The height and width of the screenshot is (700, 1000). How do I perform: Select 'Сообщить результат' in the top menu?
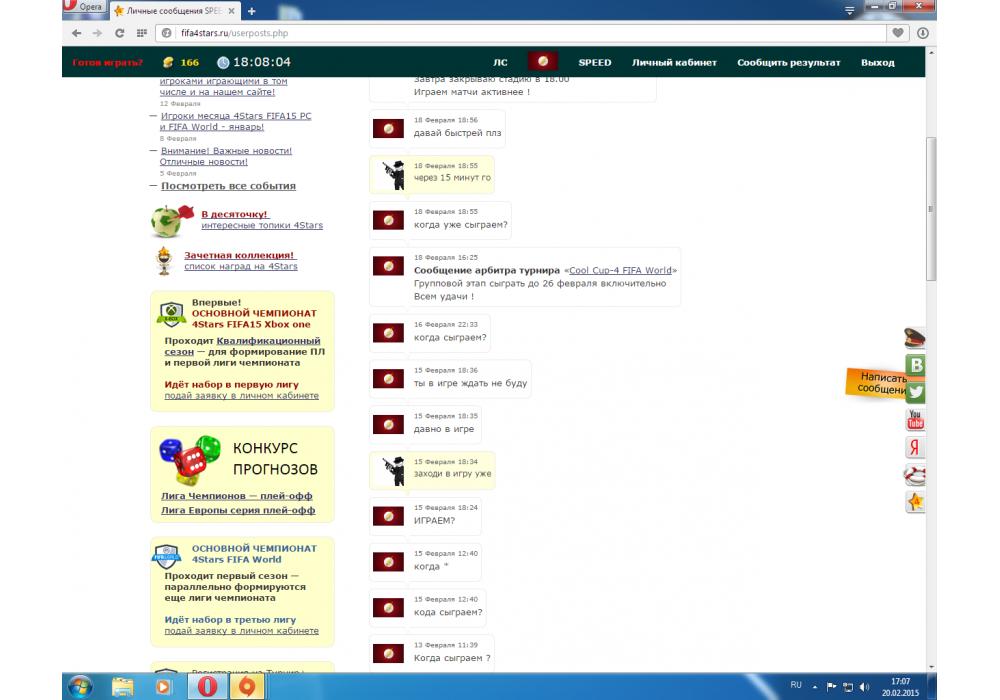click(x=788, y=63)
